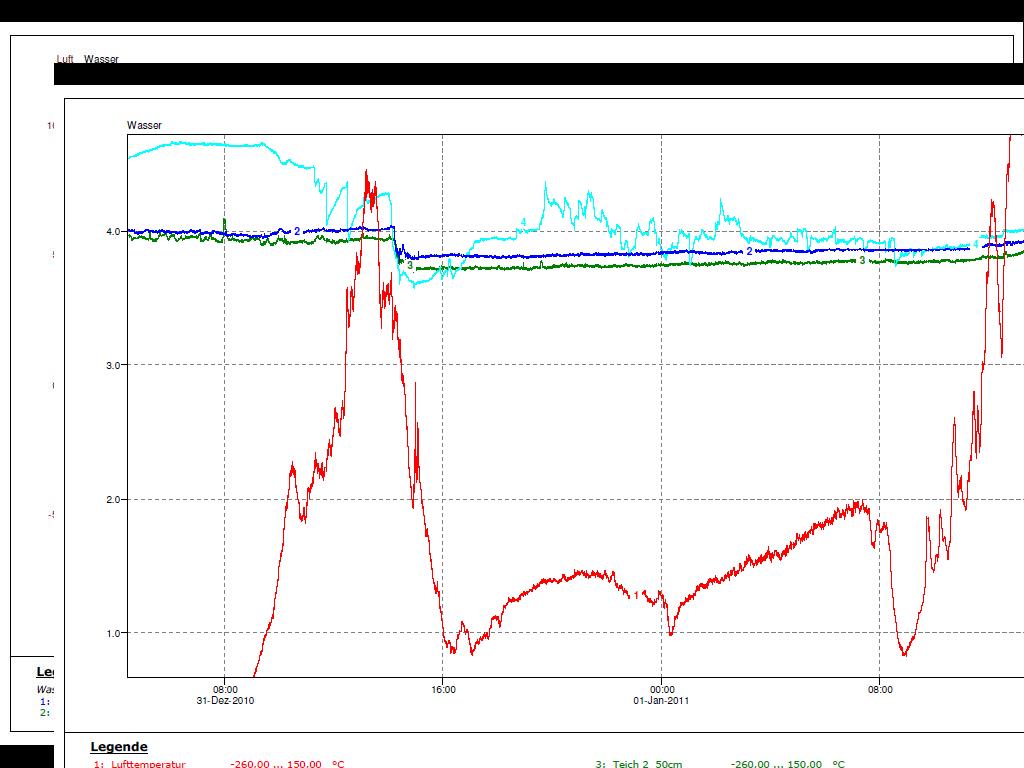Click the cyan curve marker 4 near 16:00
Screen dimensions: 1024x768
click(x=523, y=222)
